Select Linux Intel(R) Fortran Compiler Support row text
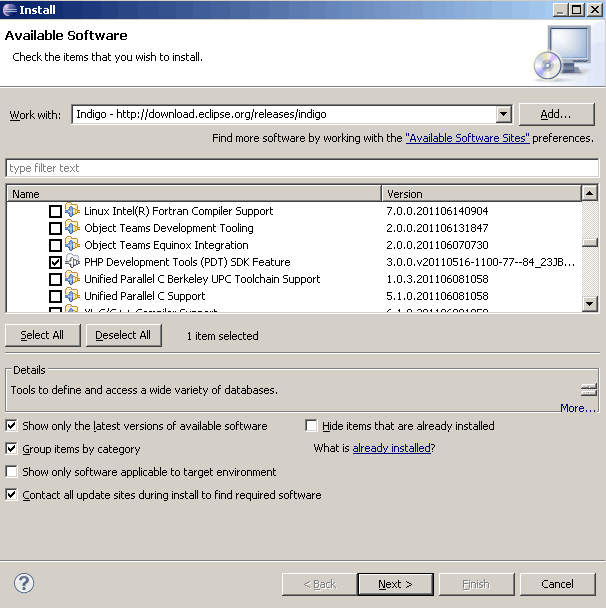The height and width of the screenshot is (608, 606). [178, 211]
